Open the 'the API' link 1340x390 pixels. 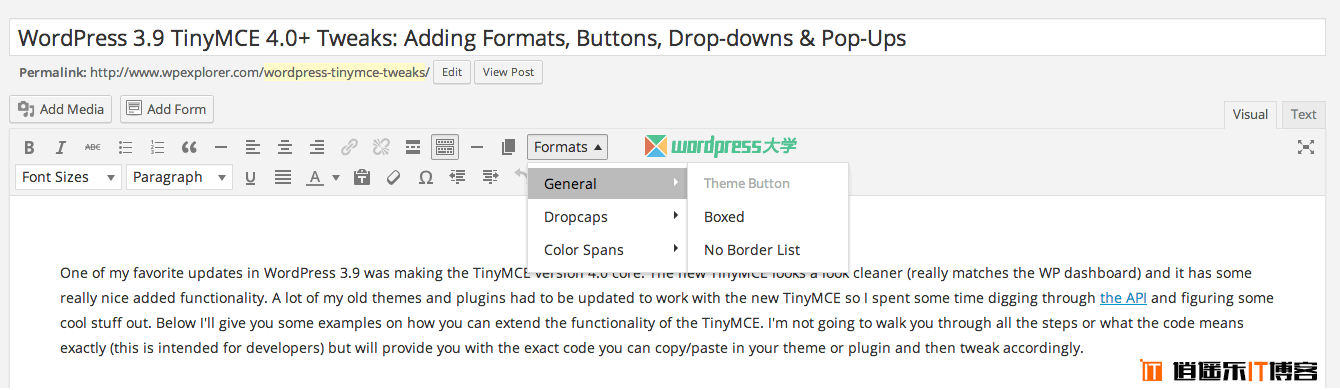(x=1123, y=298)
